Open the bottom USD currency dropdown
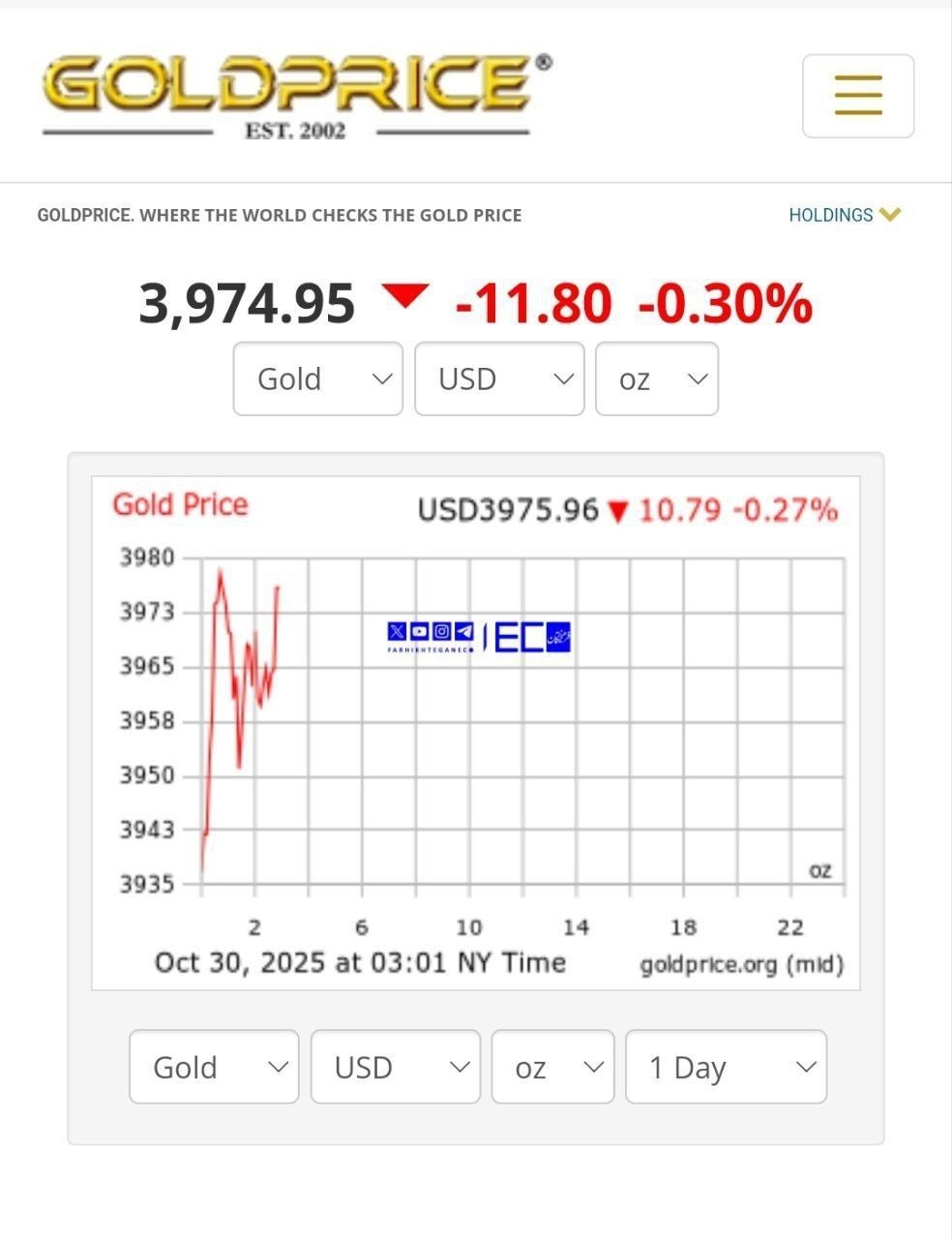The width and height of the screenshot is (952, 1239). 395,1067
